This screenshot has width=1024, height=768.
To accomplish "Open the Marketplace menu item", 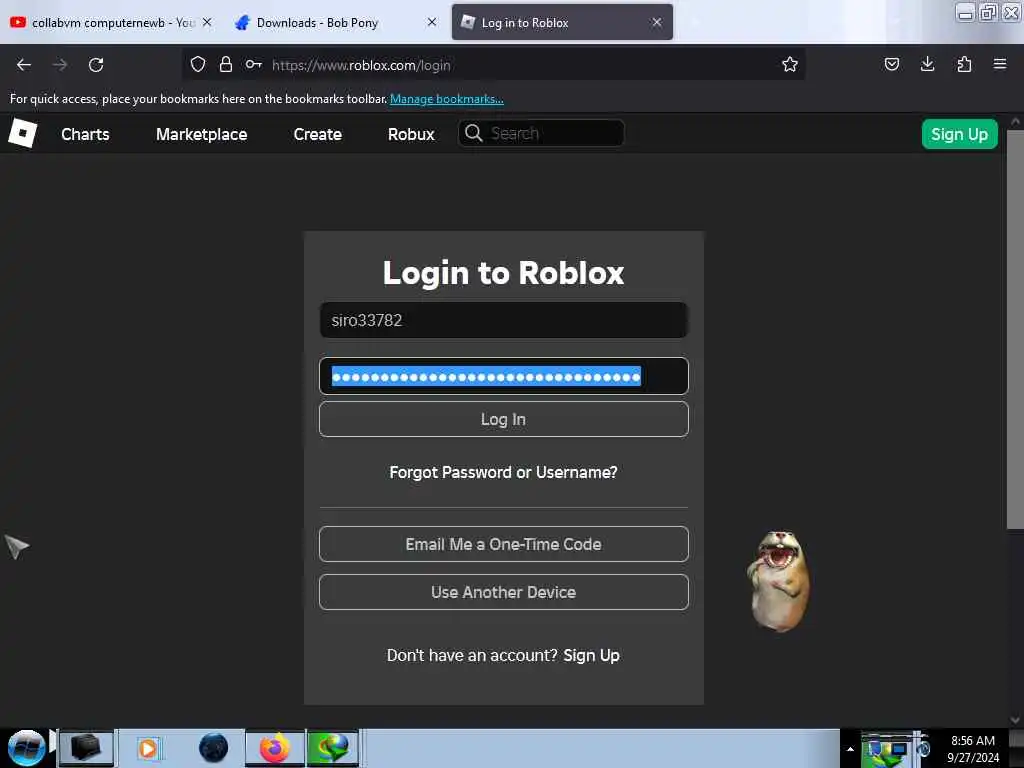I will (x=202, y=135).
